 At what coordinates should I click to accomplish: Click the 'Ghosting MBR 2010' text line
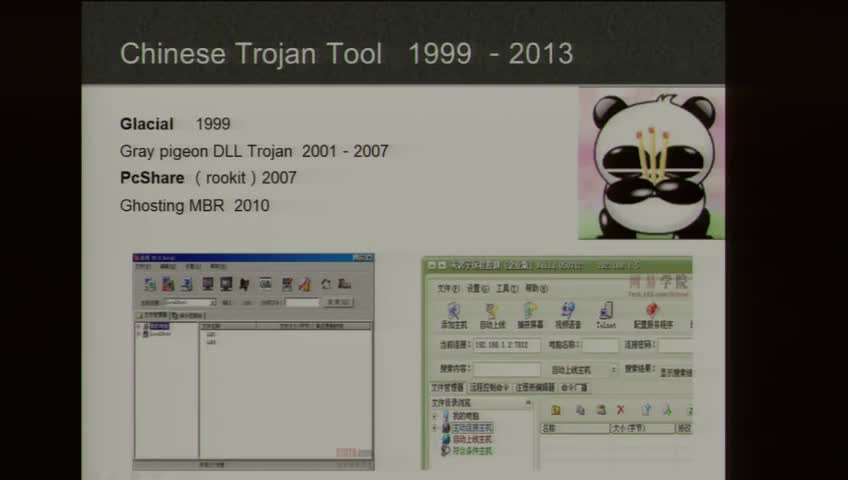pos(195,205)
